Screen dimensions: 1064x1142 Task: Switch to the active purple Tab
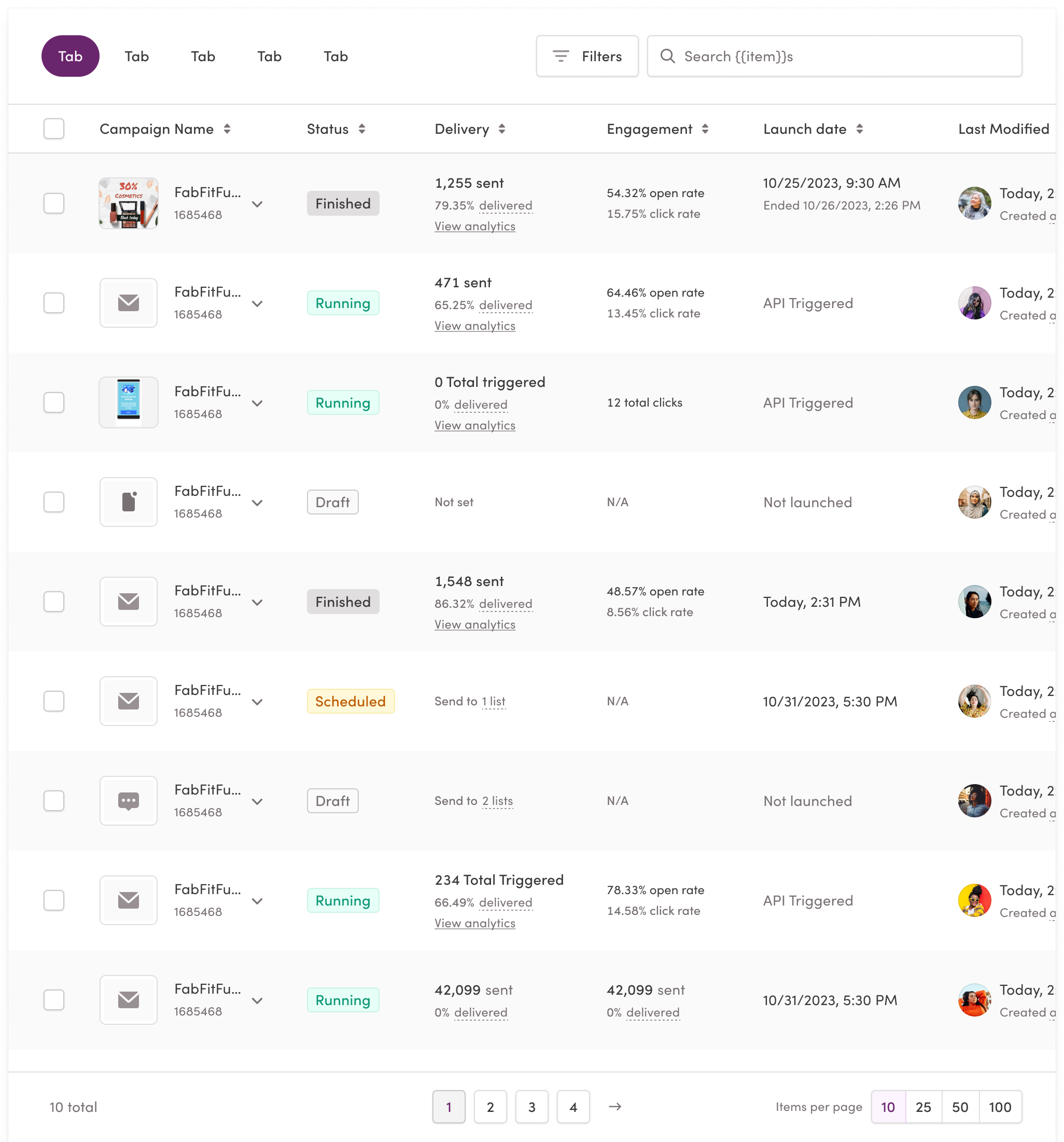point(70,57)
